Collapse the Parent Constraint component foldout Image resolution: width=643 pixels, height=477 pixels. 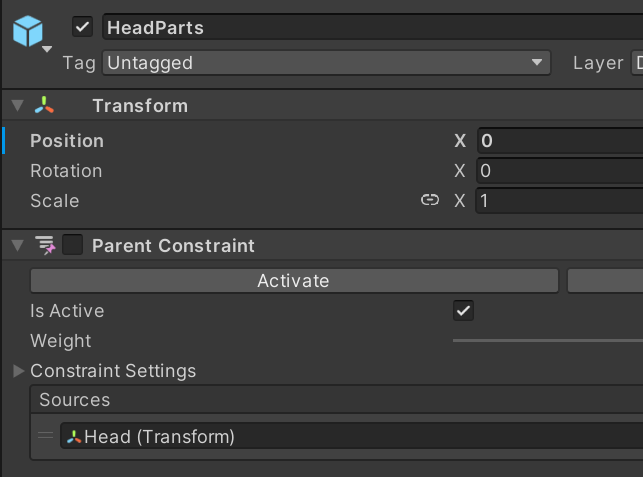(17, 246)
